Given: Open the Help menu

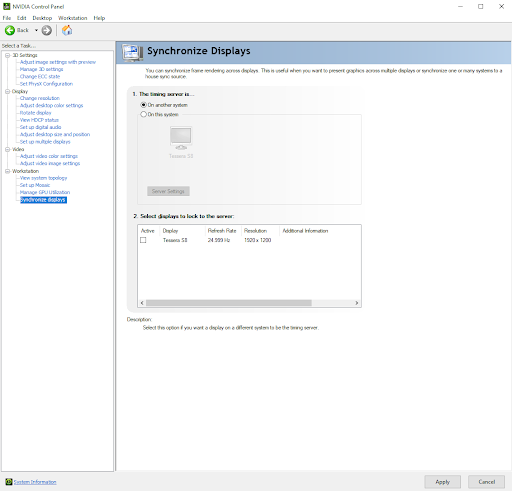Looking at the screenshot, I should pos(99,18).
